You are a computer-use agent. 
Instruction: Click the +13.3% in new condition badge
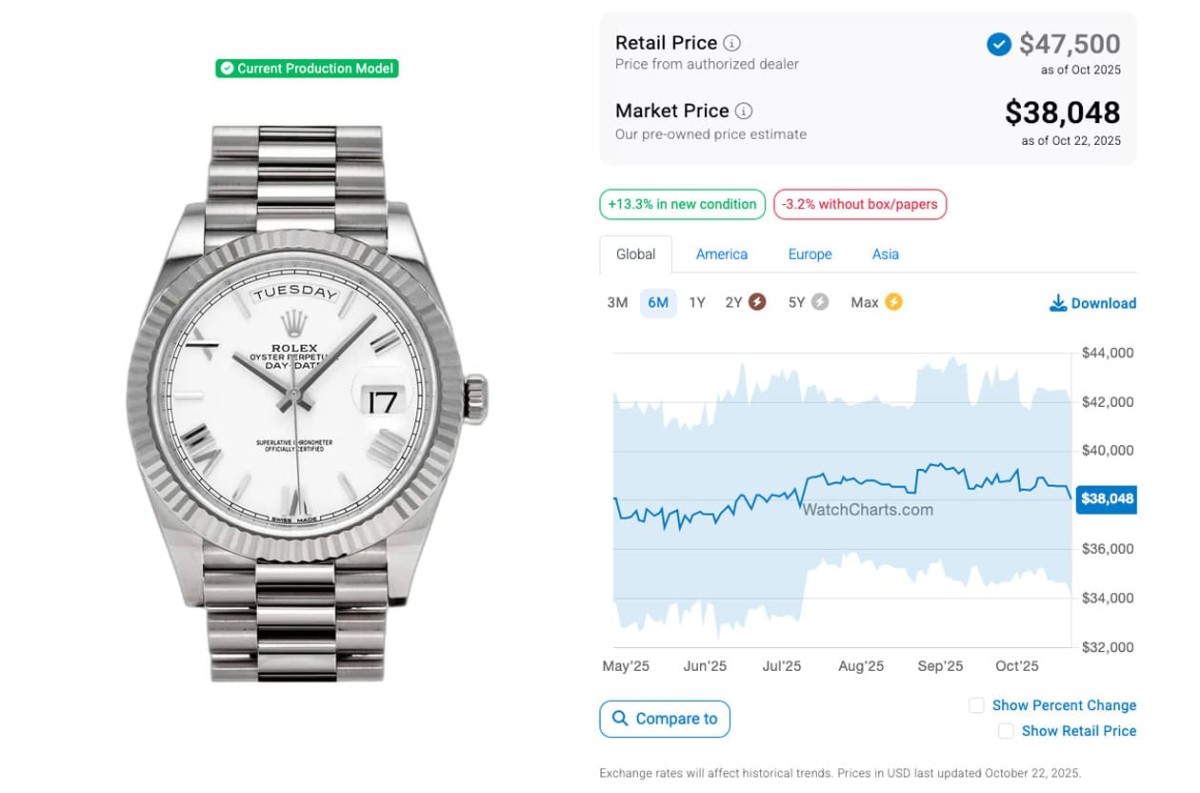pyautogui.click(x=682, y=204)
